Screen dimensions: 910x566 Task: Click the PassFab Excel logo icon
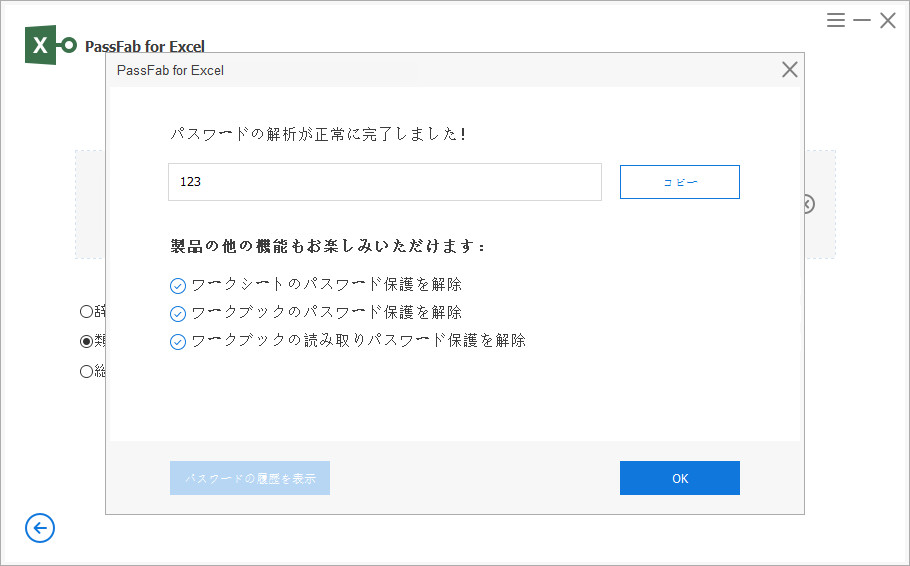point(50,46)
